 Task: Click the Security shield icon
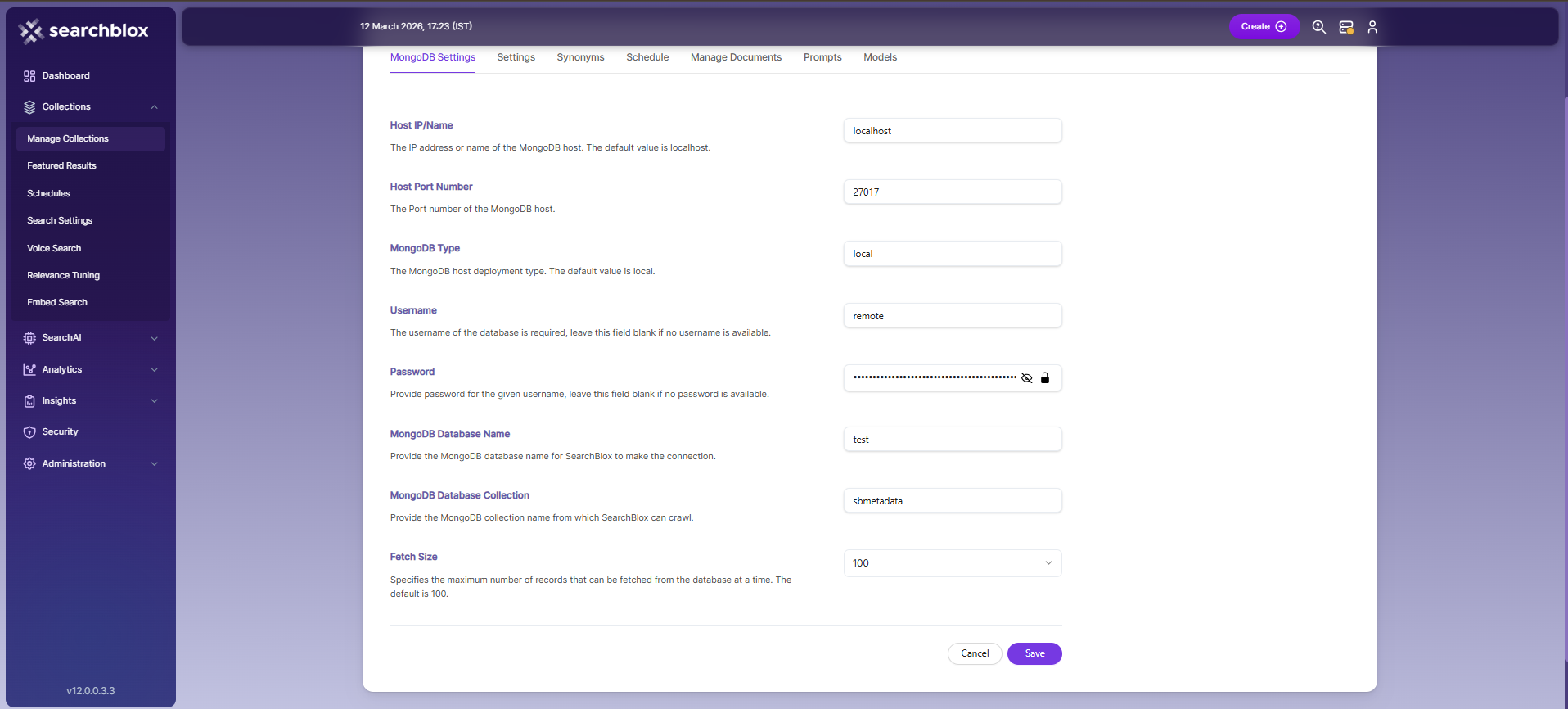click(29, 432)
